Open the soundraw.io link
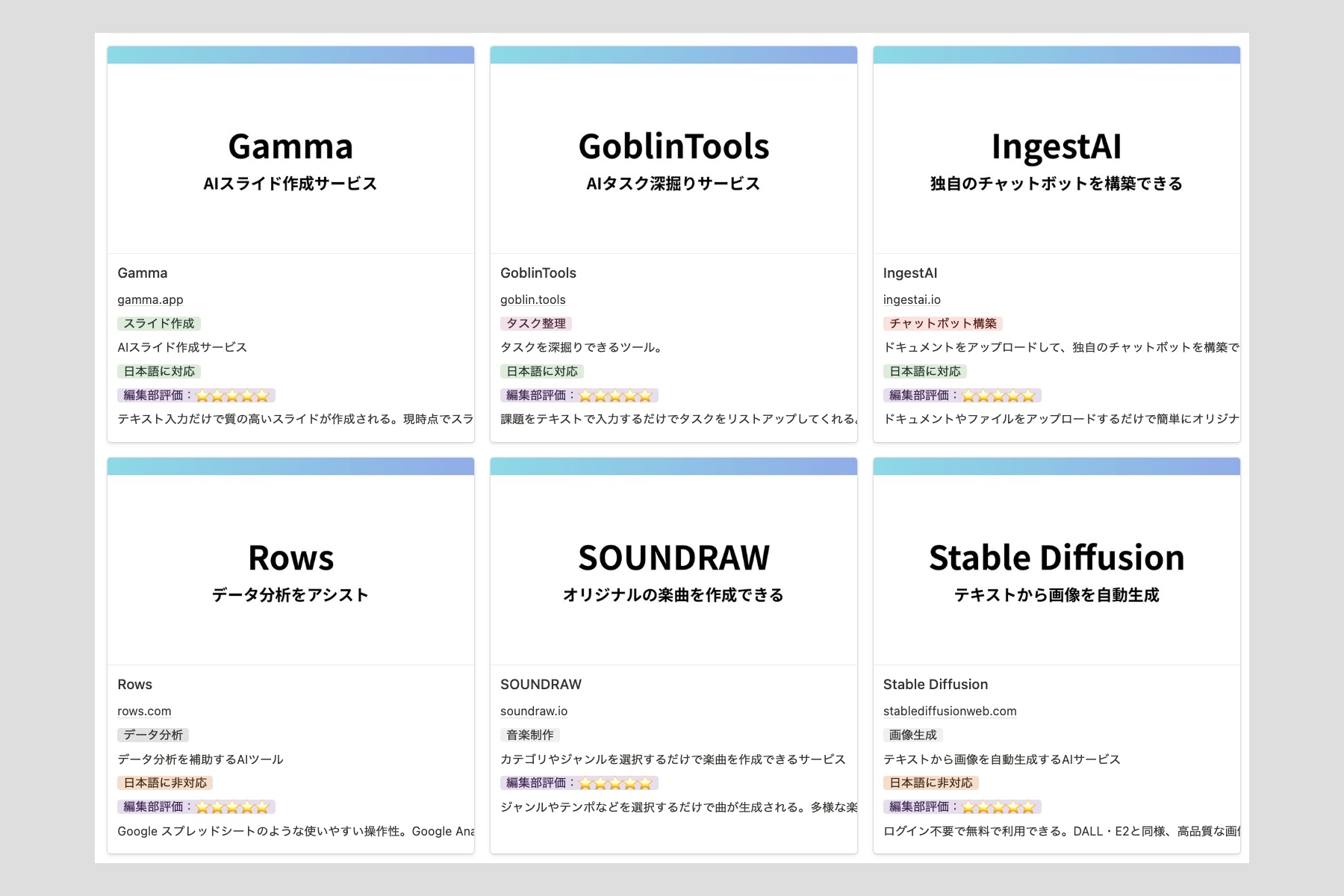The image size is (1344, 896). tap(534, 711)
